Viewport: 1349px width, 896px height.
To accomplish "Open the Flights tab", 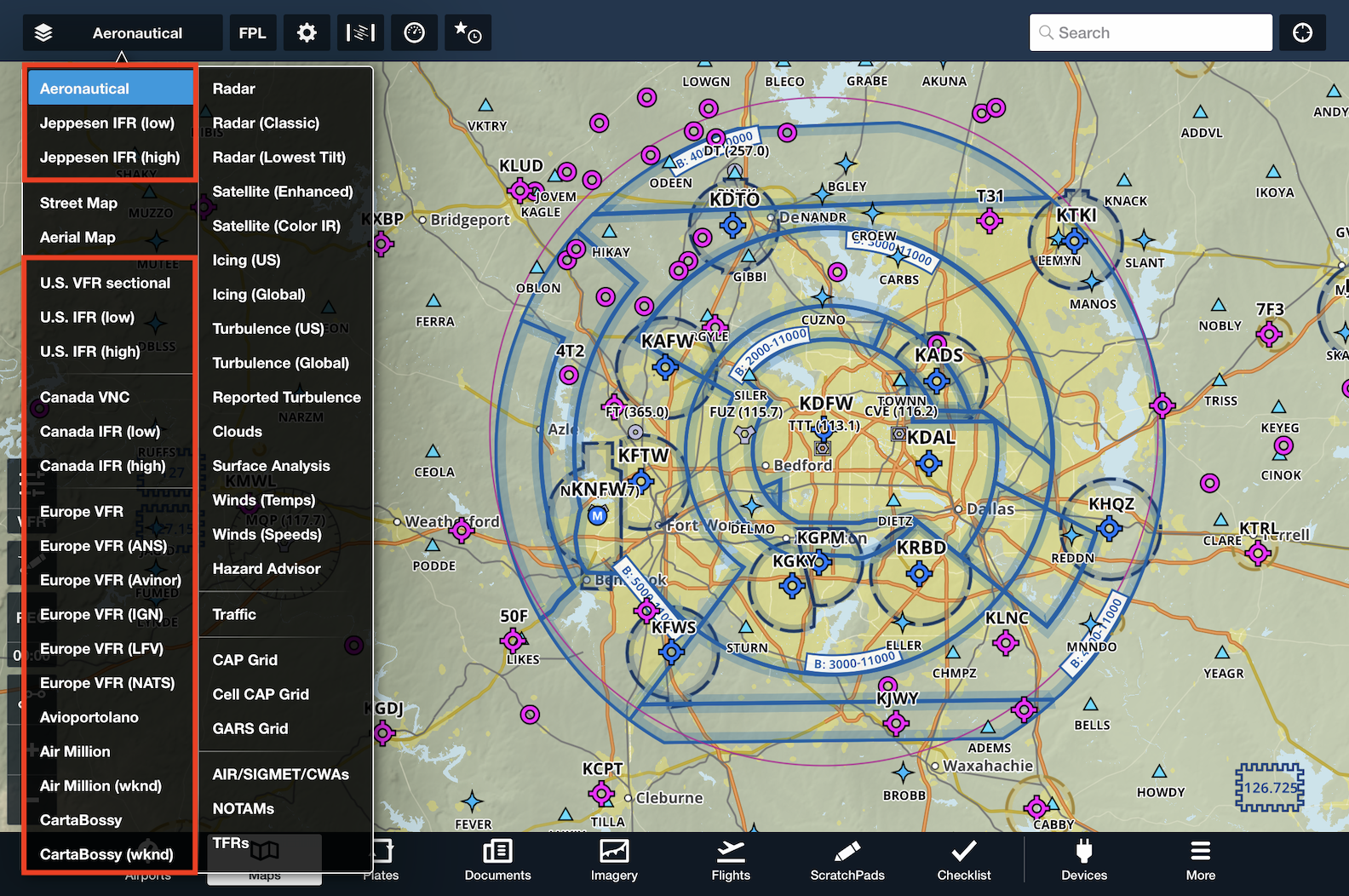I will pos(731,860).
